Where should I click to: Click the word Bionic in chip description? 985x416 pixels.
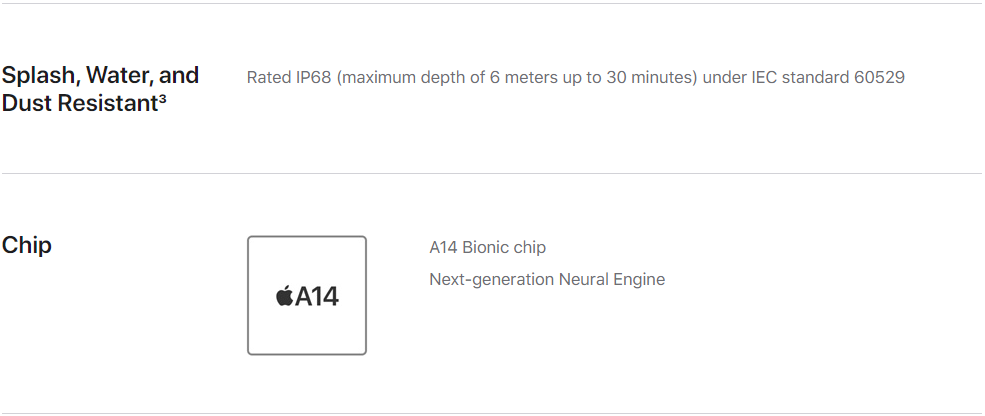point(486,248)
